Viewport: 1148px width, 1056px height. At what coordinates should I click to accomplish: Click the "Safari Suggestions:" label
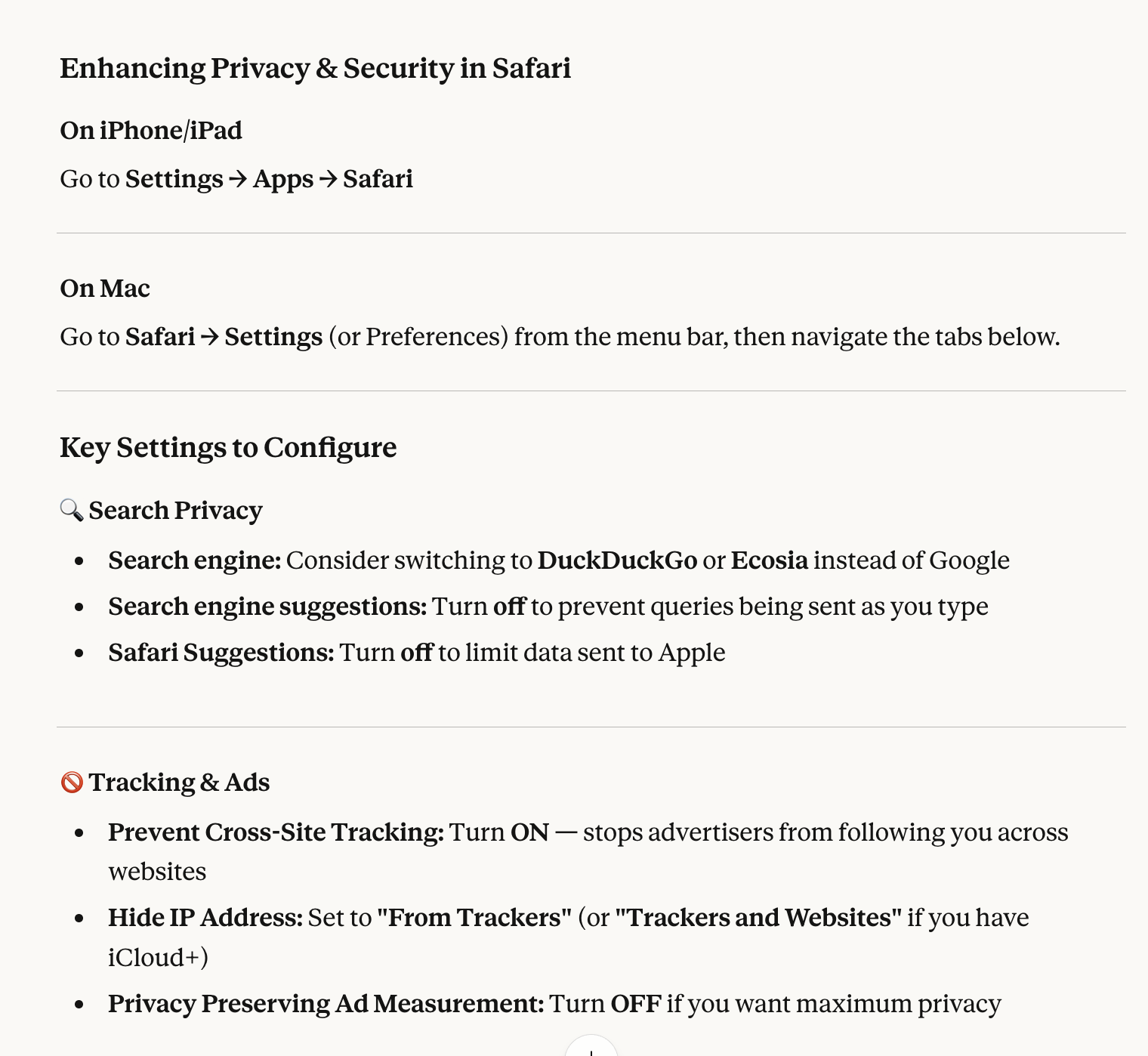pyautogui.click(x=221, y=653)
